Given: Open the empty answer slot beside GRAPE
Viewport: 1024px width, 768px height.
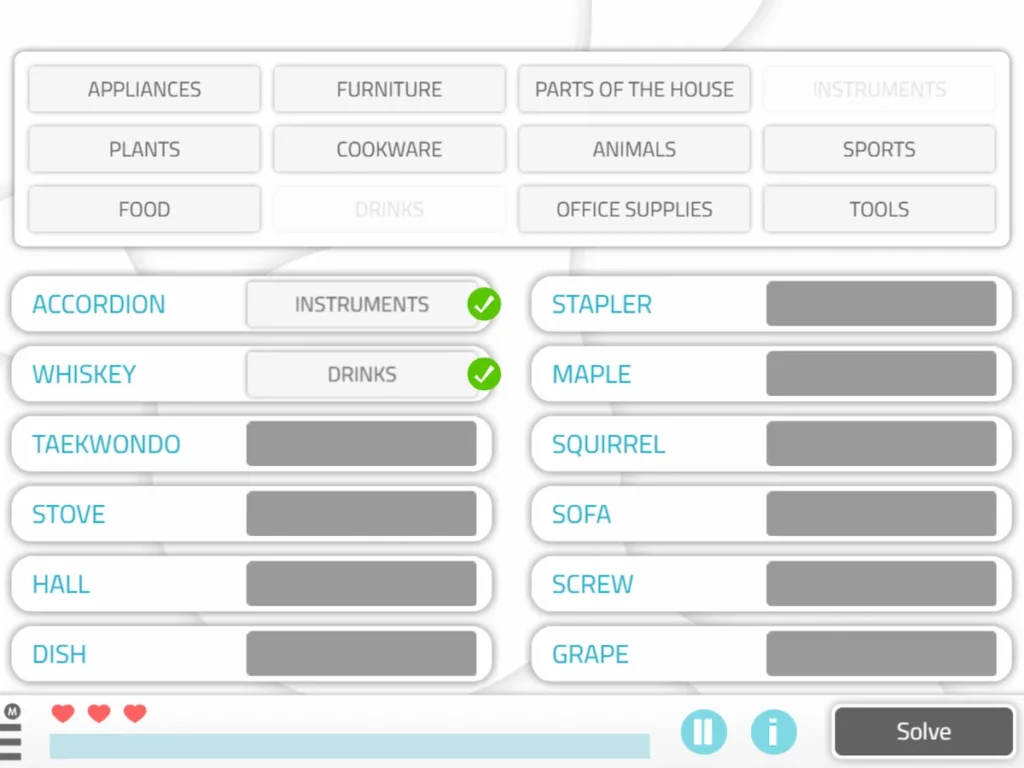Looking at the screenshot, I should 882,654.
